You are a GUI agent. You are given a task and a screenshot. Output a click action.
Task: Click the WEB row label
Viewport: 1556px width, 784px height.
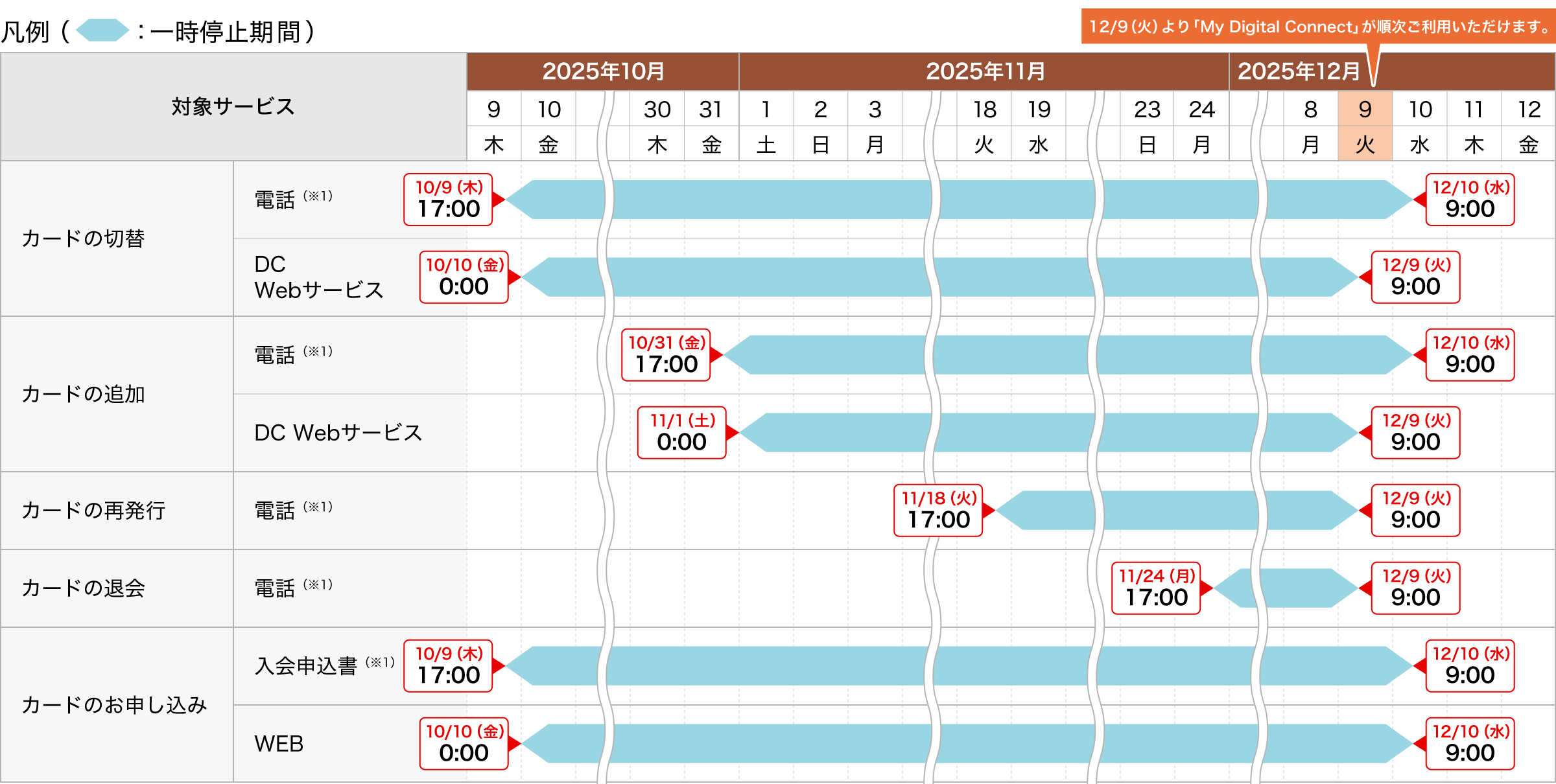click(279, 744)
